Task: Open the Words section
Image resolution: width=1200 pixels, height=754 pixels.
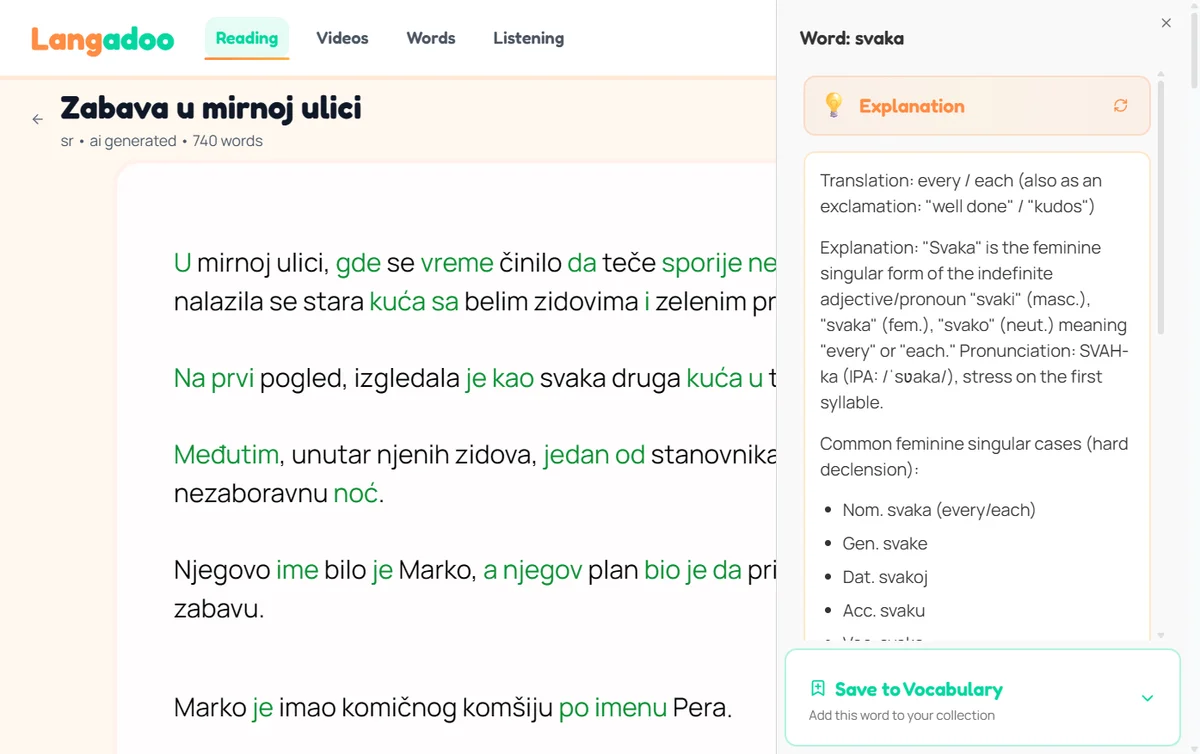Action: pyautogui.click(x=430, y=38)
